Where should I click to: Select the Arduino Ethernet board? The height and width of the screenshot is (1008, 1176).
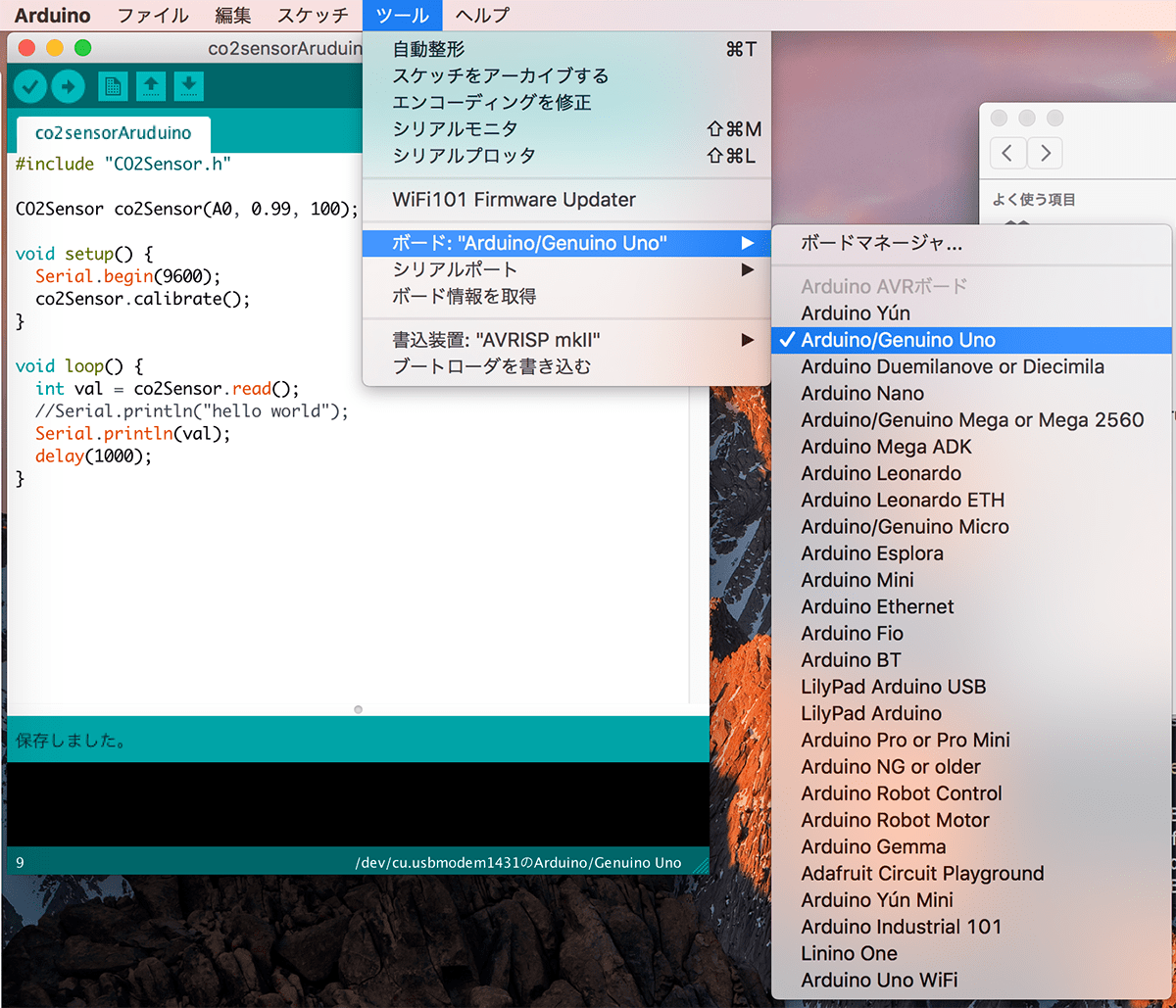point(972,606)
